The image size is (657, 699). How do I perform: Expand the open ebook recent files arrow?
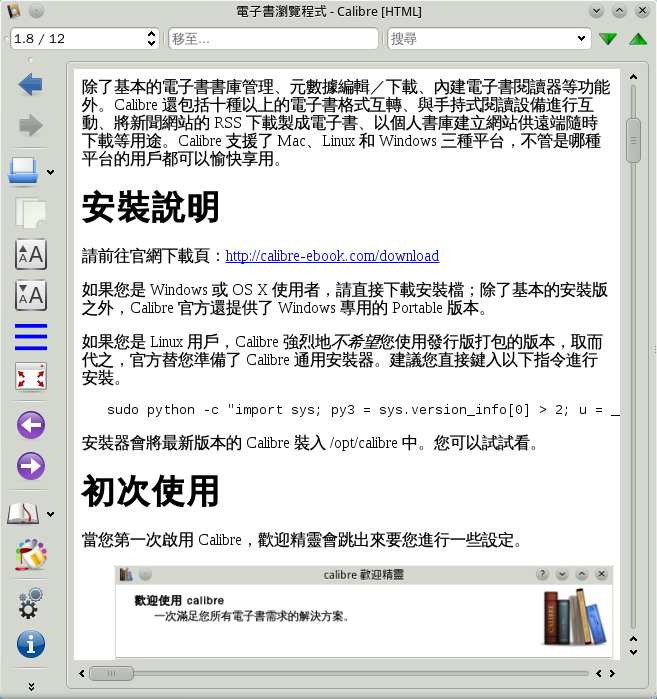pos(50,172)
